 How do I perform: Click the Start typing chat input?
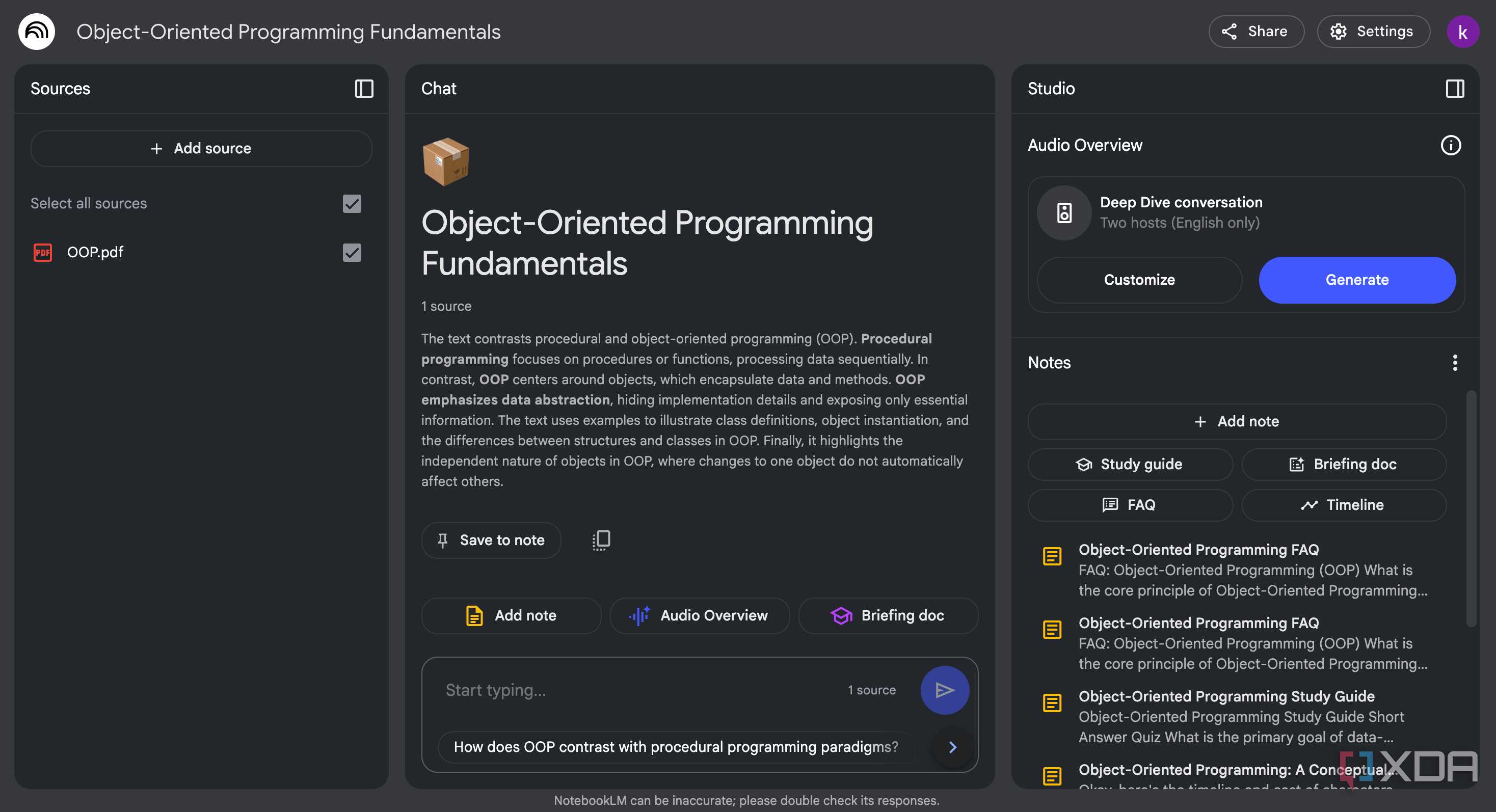tap(639, 690)
